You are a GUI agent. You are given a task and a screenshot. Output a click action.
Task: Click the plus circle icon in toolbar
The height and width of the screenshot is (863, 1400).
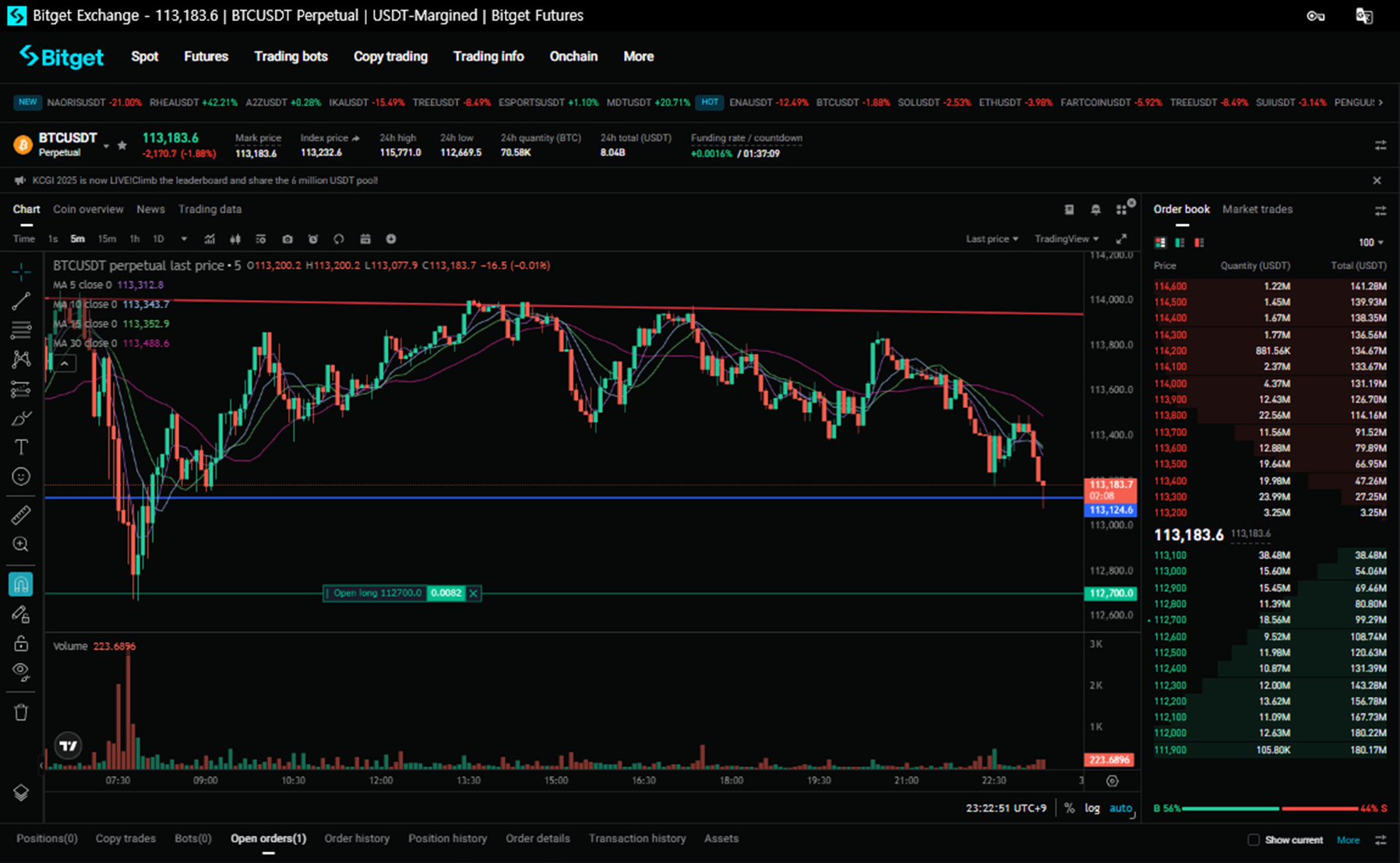pyautogui.click(x=391, y=239)
